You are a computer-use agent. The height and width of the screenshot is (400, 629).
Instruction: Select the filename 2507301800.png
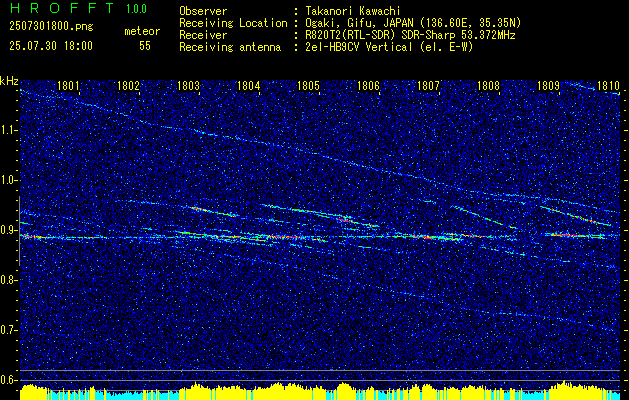coord(51,27)
